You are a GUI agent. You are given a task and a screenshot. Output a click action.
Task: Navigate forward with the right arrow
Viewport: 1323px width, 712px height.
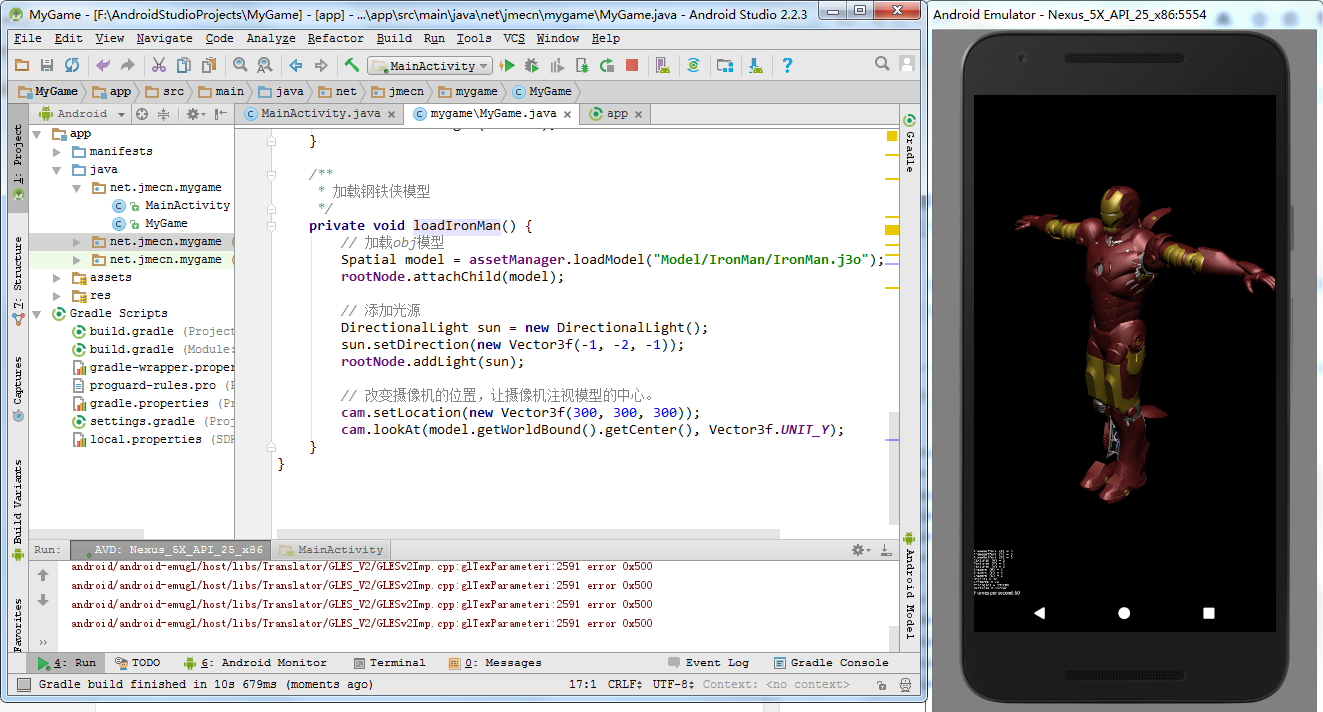pos(321,65)
